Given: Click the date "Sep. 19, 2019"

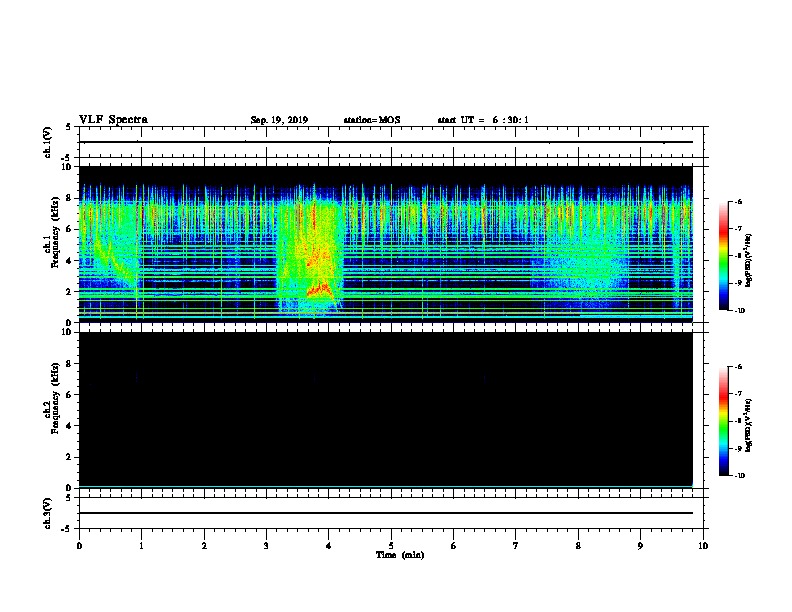Looking at the screenshot, I should pos(279,120).
